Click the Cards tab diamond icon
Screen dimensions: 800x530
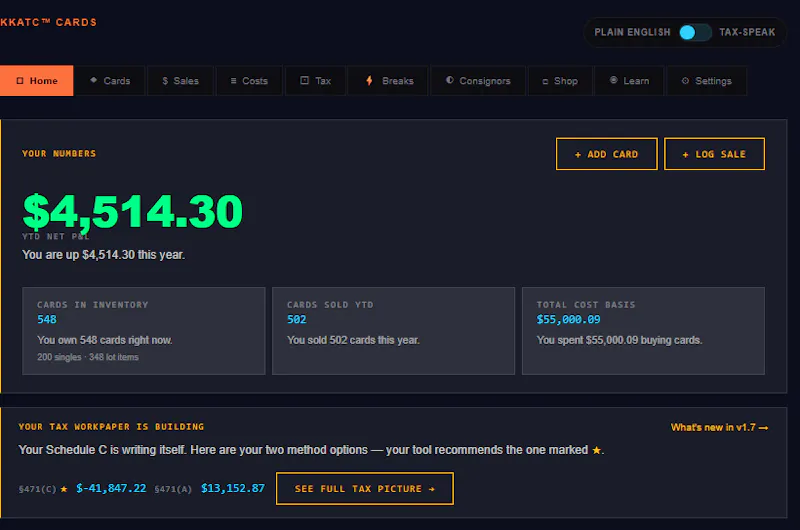[x=93, y=80]
